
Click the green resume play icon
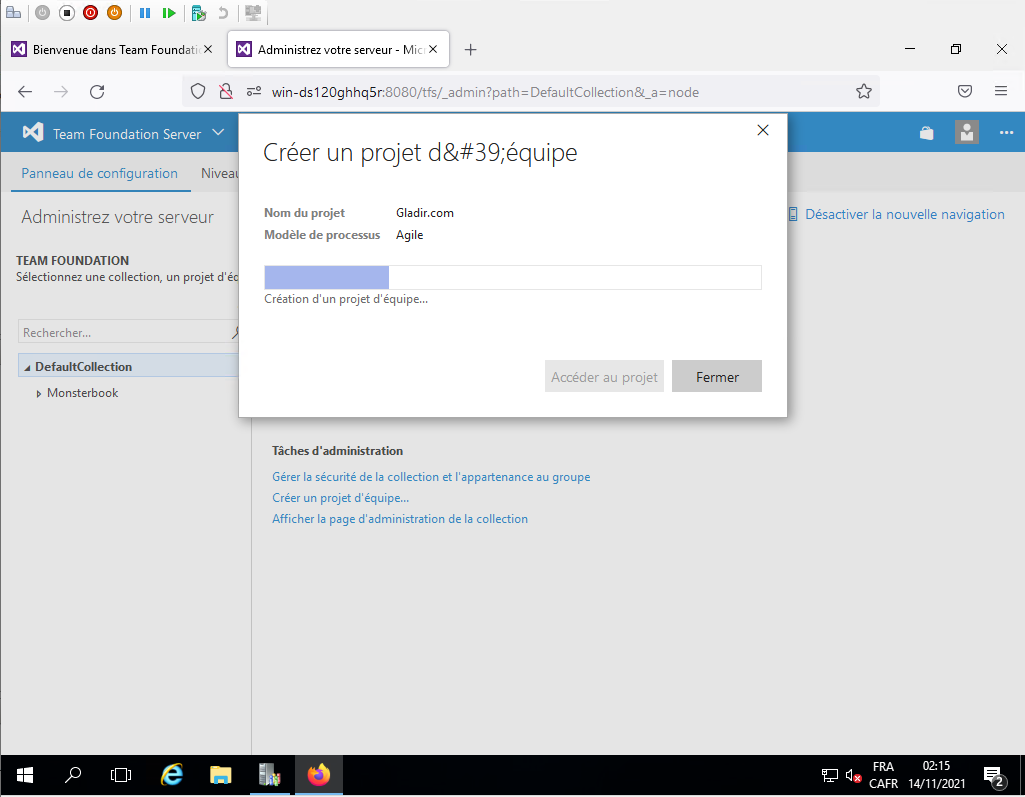click(169, 13)
